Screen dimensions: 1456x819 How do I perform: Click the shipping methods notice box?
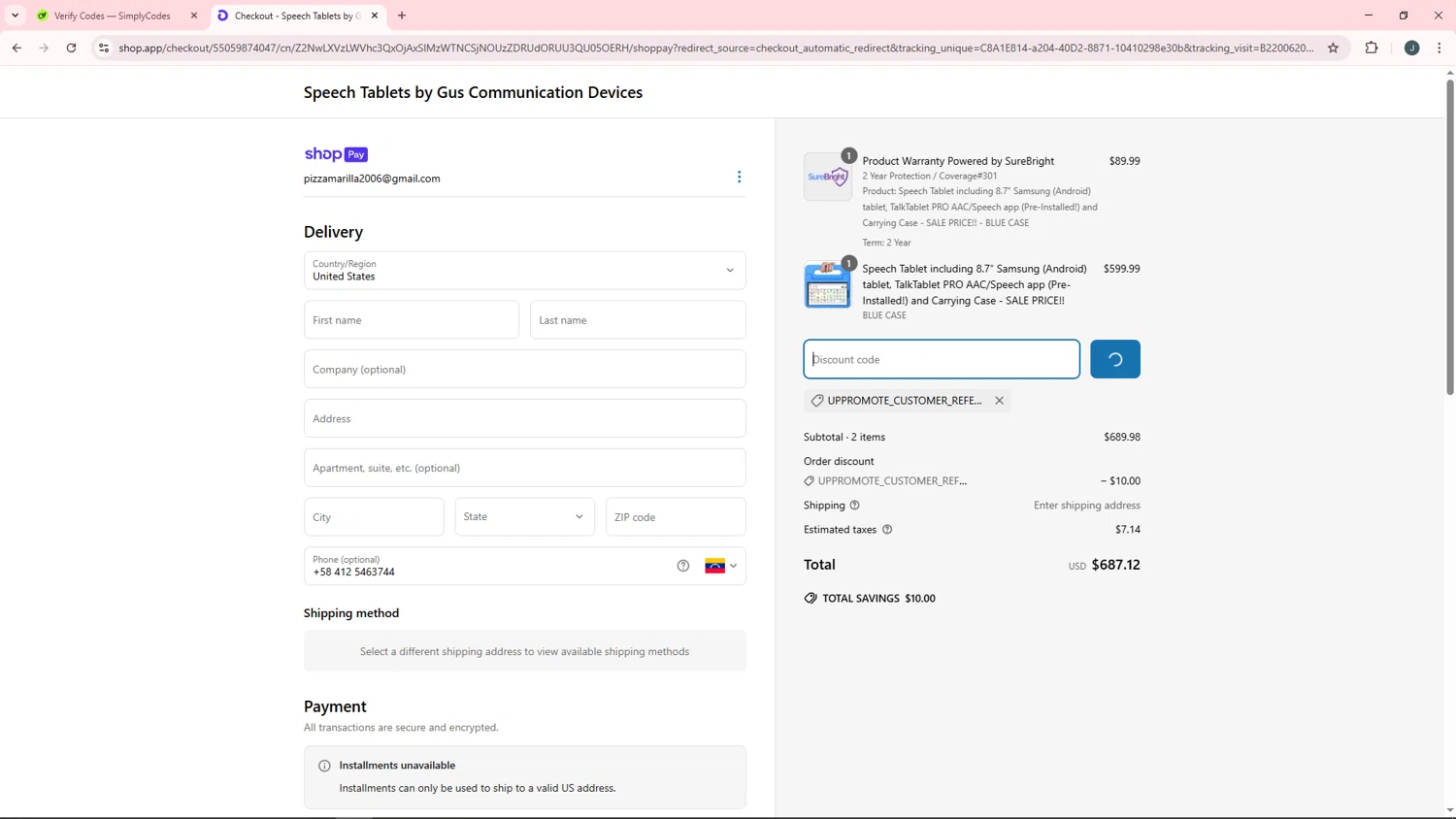(524, 651)
